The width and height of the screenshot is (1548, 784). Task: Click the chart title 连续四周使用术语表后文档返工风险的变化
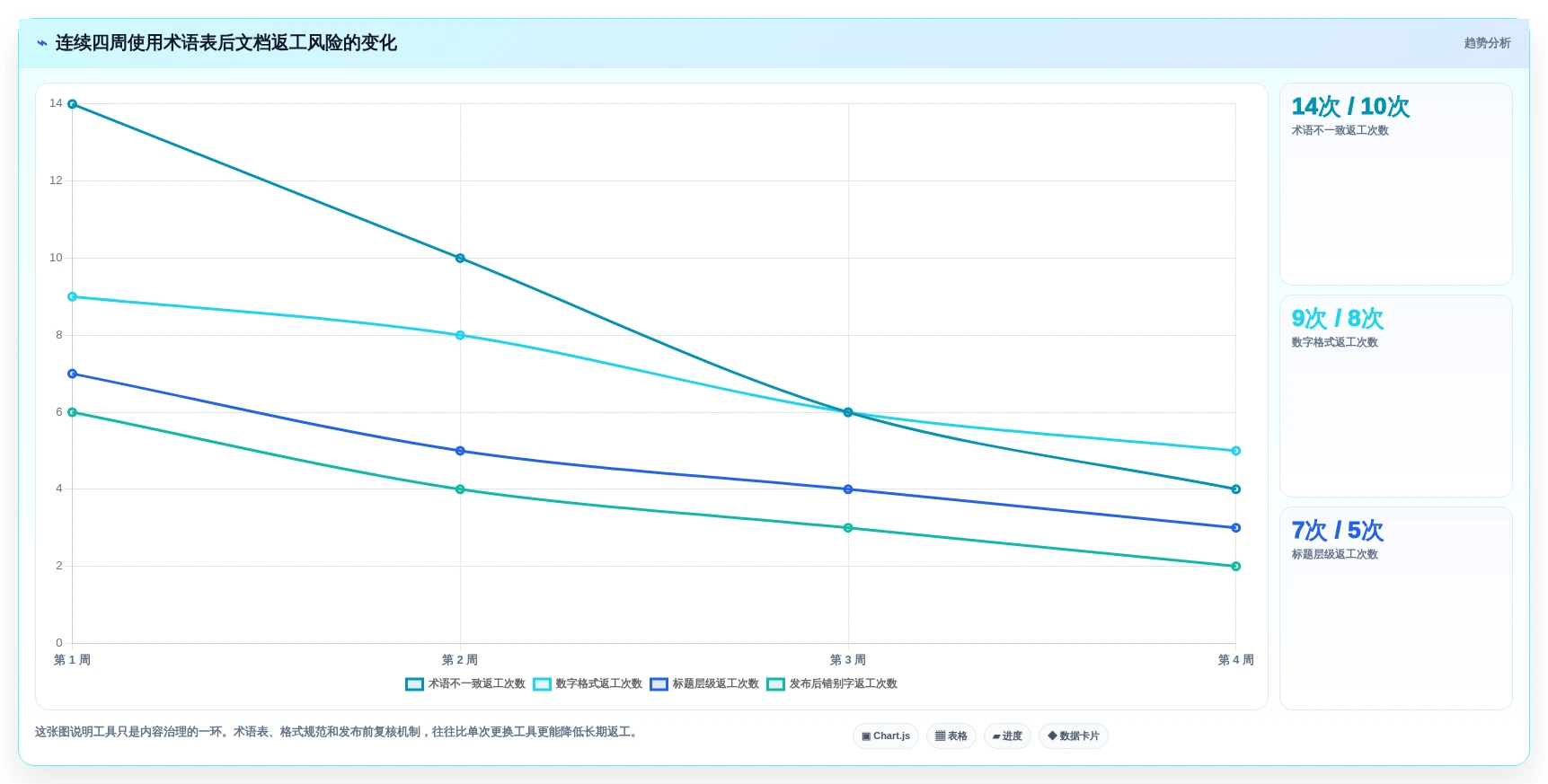click(226, 43)
